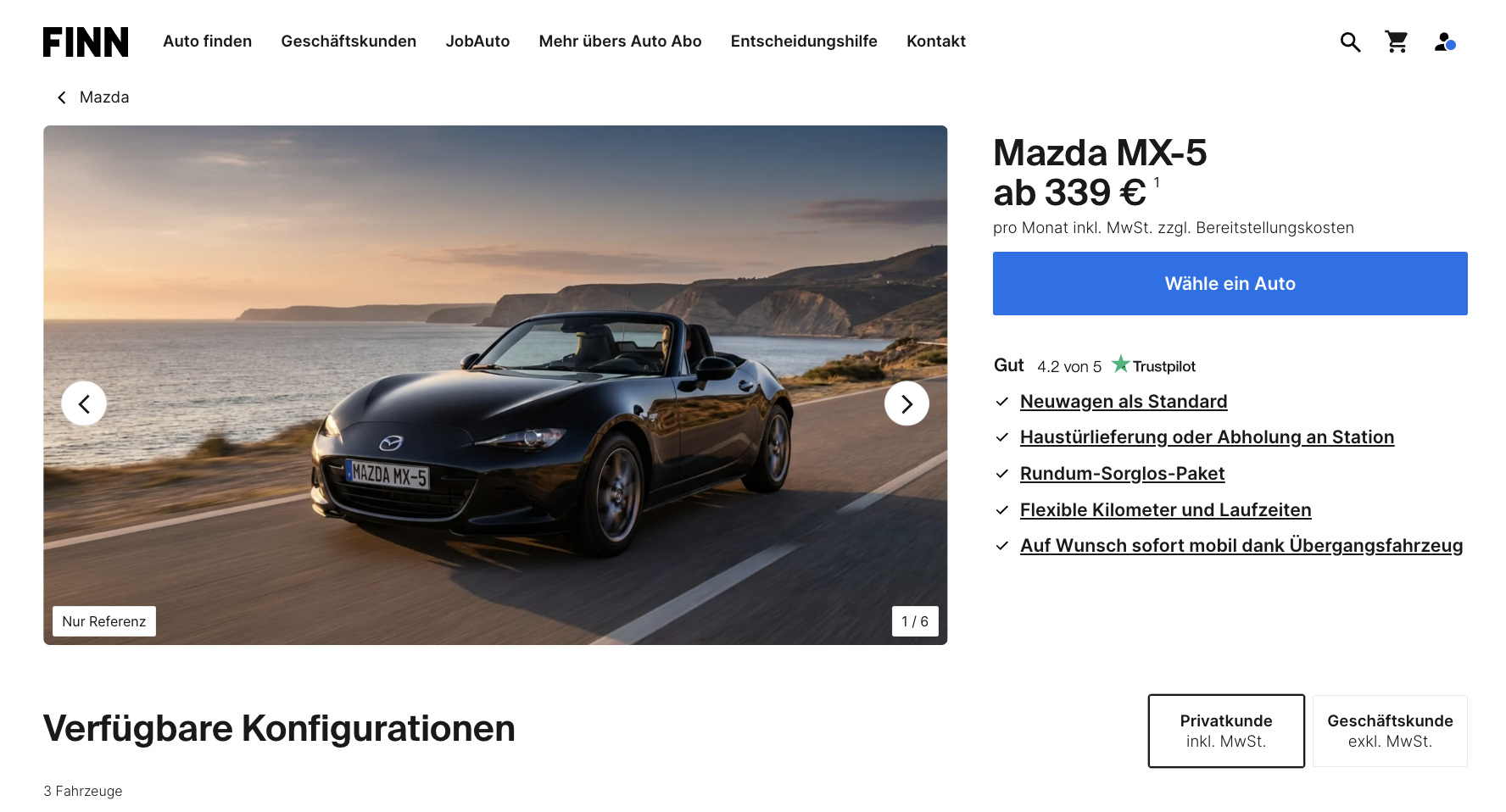Open the Rundum-Sorglos-Paket link

point(1122,474)
